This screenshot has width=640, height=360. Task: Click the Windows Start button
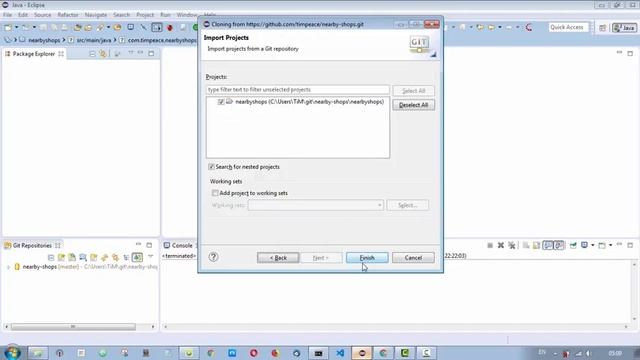[12, 352]
